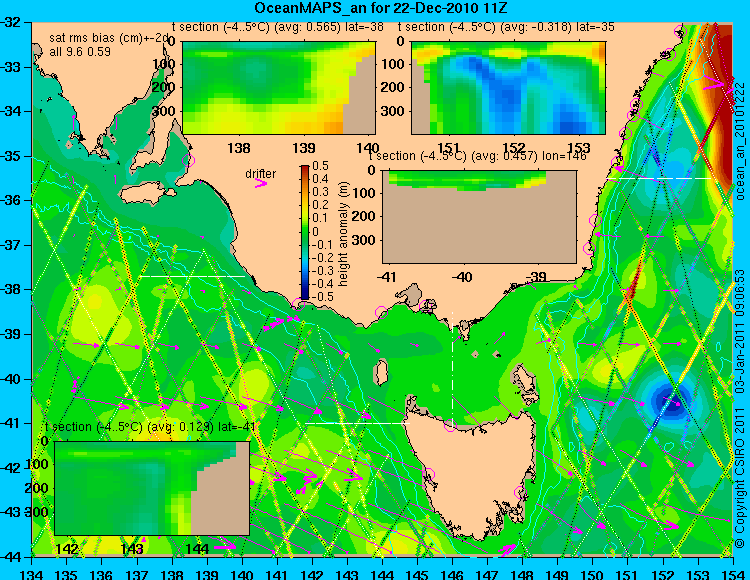Click the 154 longitude label on bottom axis
This screenshot has height=580, width=750.
732,574
